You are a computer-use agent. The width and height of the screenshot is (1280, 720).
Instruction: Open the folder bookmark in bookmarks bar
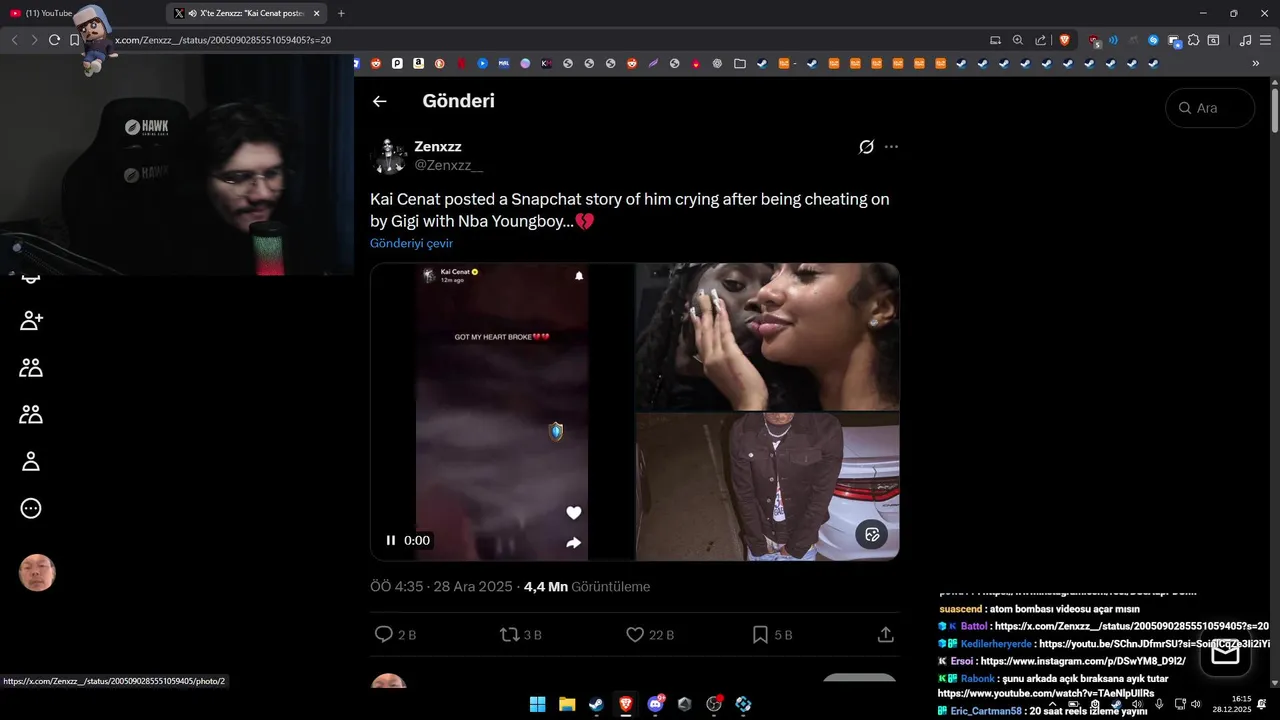click(x=740, y=63)
